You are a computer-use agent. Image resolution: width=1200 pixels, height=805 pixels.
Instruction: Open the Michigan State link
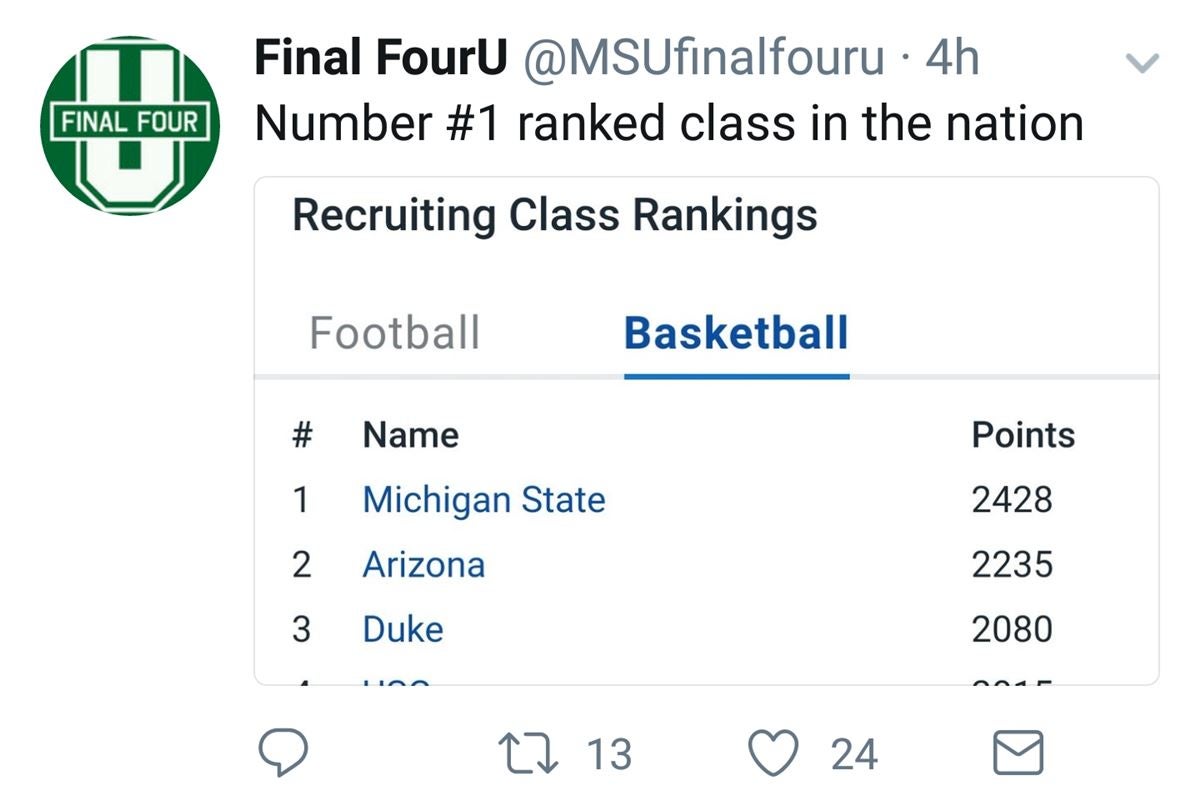(x=484, y=500)
